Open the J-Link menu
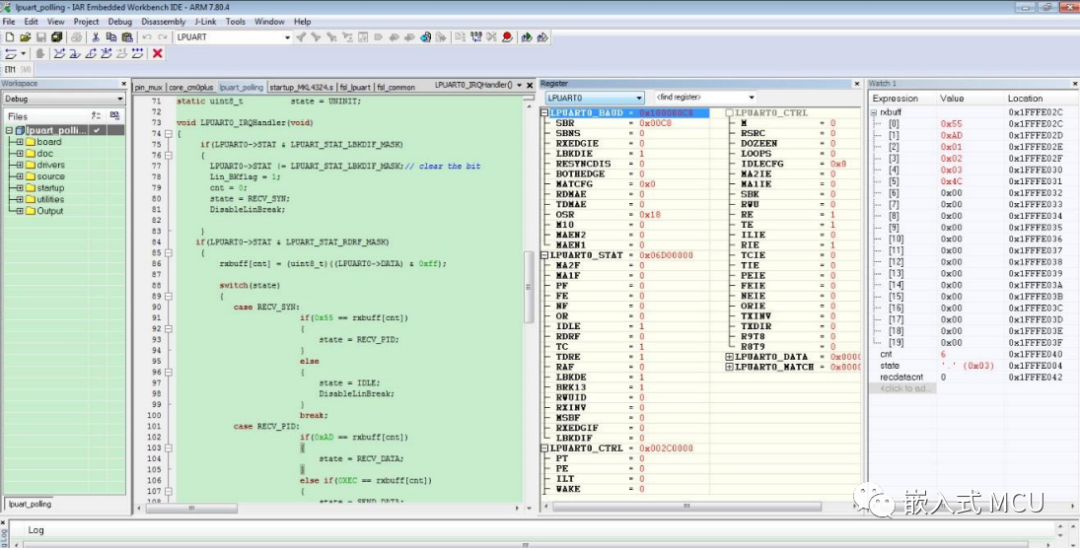Image resolution: width=1080 pixels, height=550 pixels. 205,21
